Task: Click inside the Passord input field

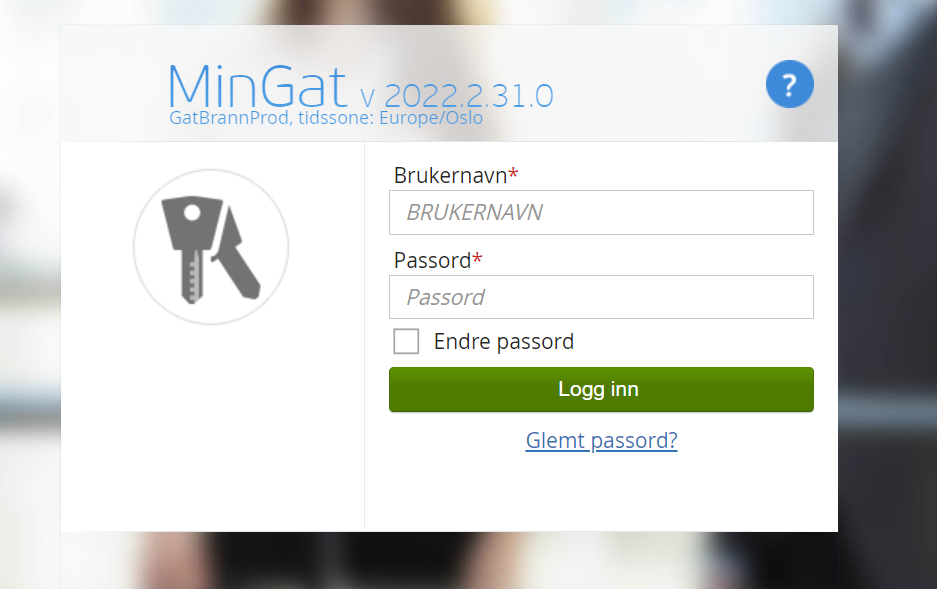Action: tap(601, 297)
